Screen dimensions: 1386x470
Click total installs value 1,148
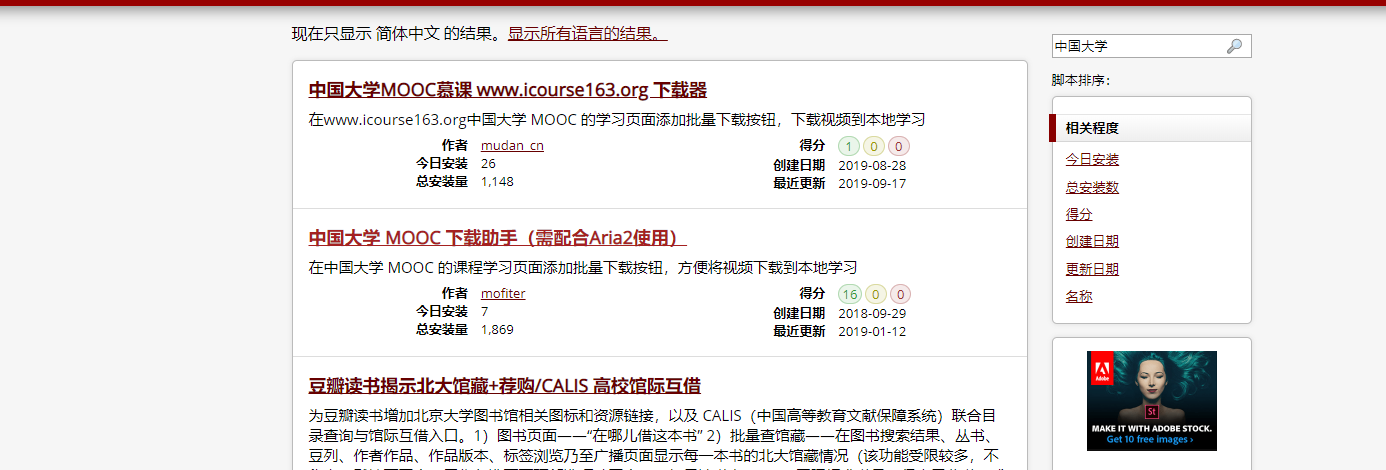497,182
